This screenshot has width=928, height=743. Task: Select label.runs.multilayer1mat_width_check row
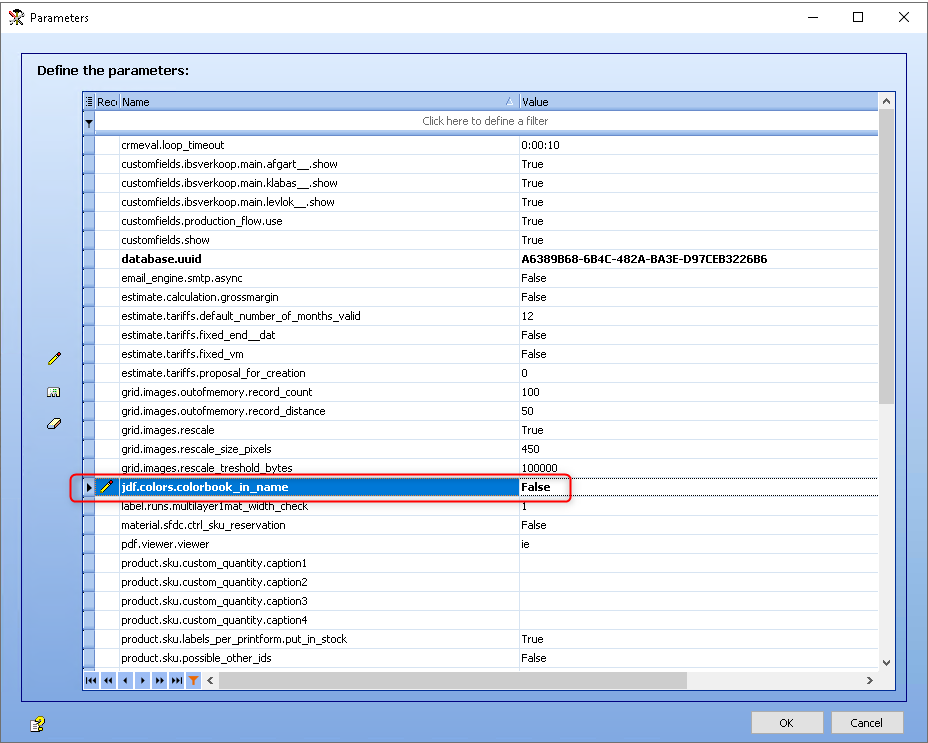tap(480, 506)
